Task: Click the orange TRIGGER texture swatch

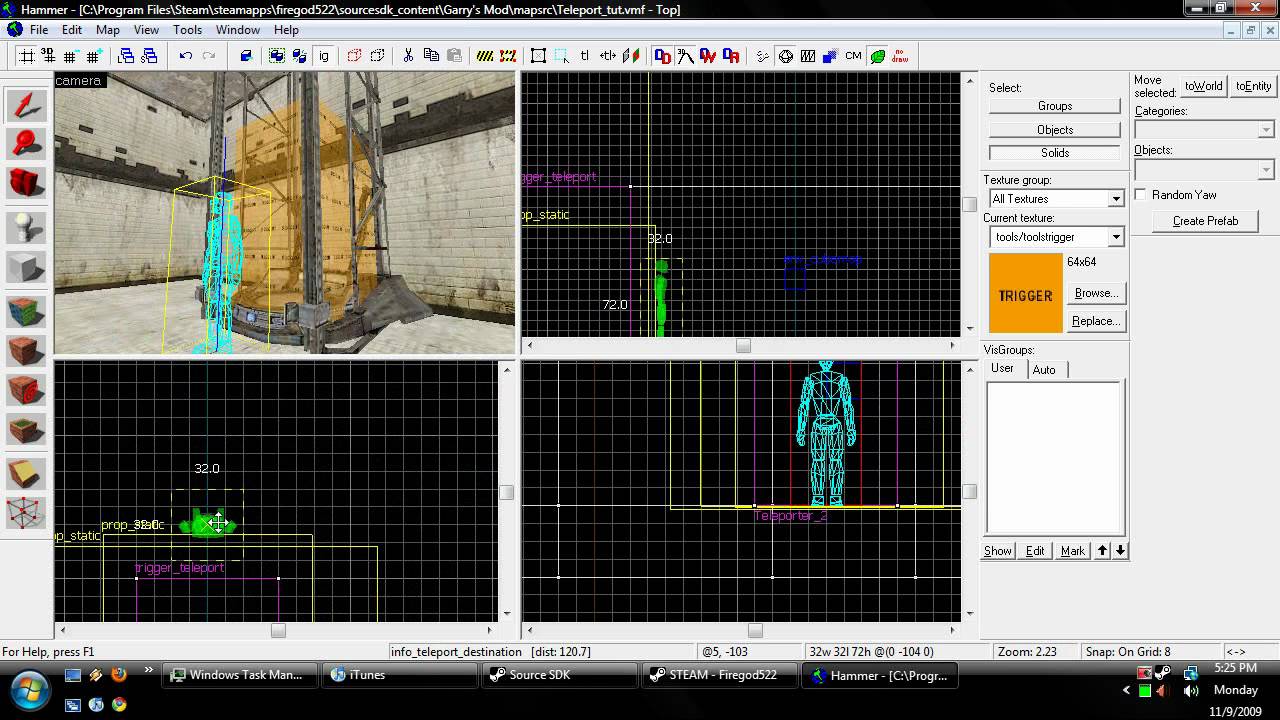Action: (1025, 294)
